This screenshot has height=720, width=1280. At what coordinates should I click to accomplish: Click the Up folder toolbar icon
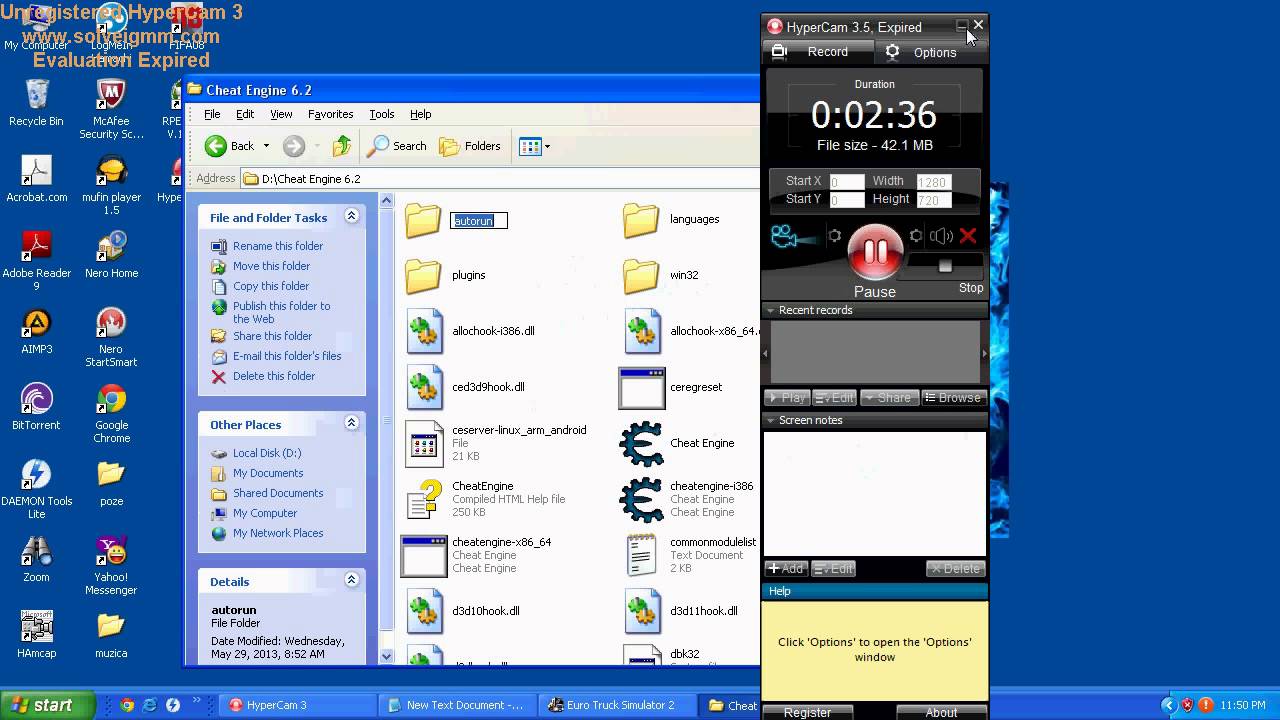click(342, 146)
